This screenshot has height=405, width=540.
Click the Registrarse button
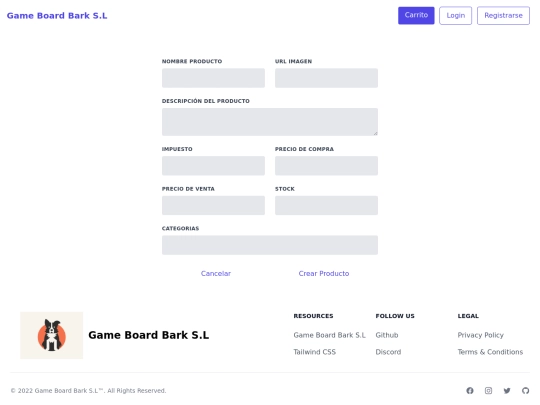tap(503, 15)
